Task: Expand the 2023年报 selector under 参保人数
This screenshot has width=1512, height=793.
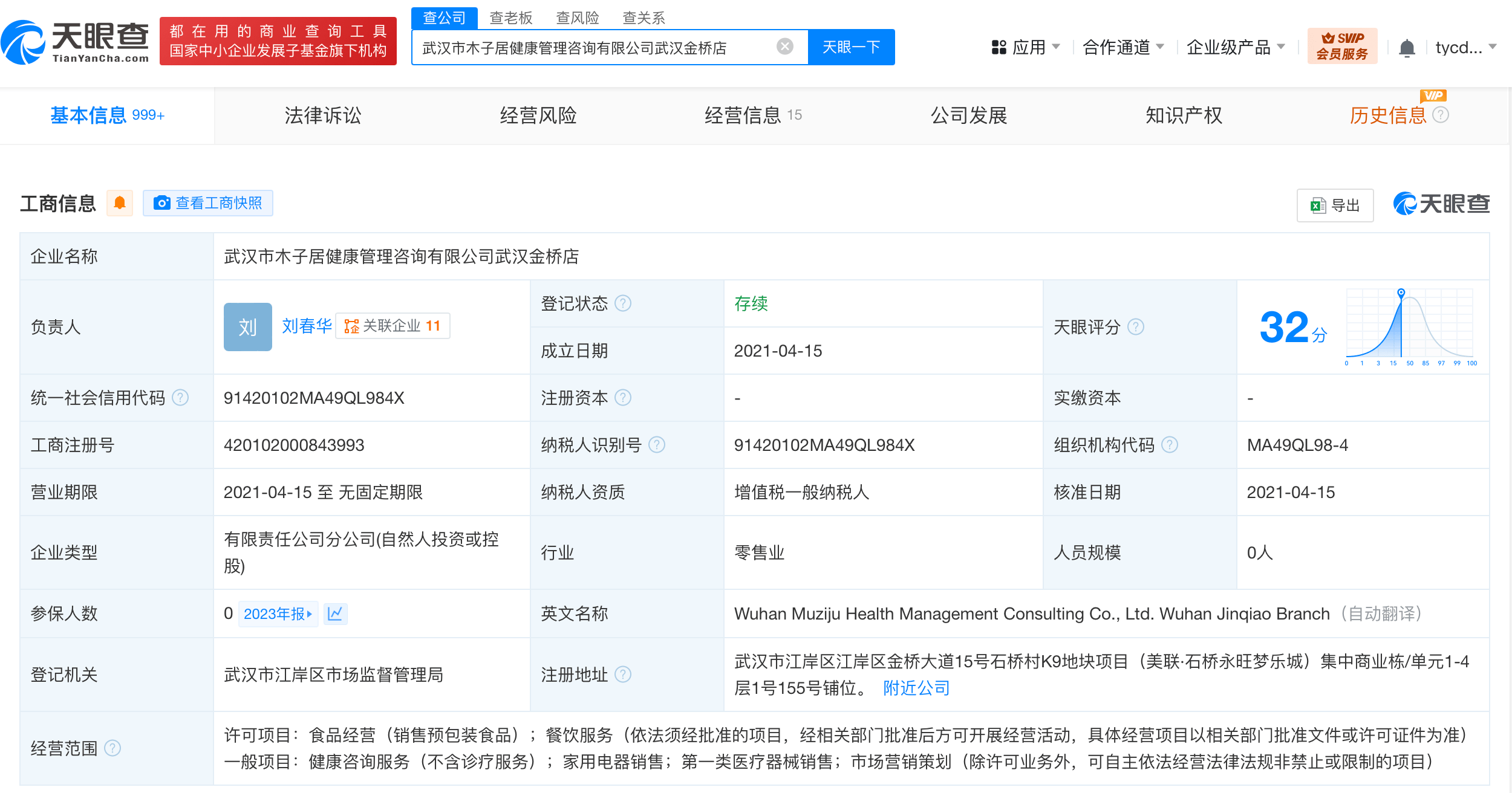Action: coord(278,613)
